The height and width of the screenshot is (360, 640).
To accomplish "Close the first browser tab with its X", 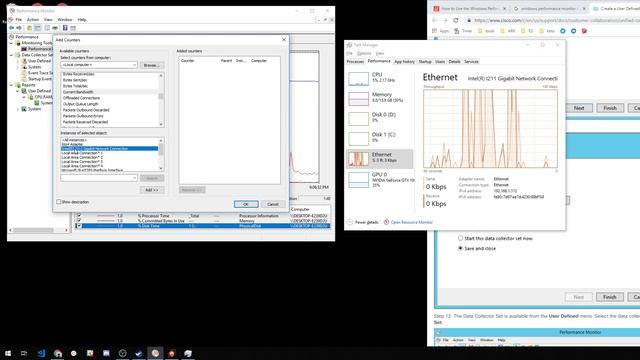I will pos(504,8).
